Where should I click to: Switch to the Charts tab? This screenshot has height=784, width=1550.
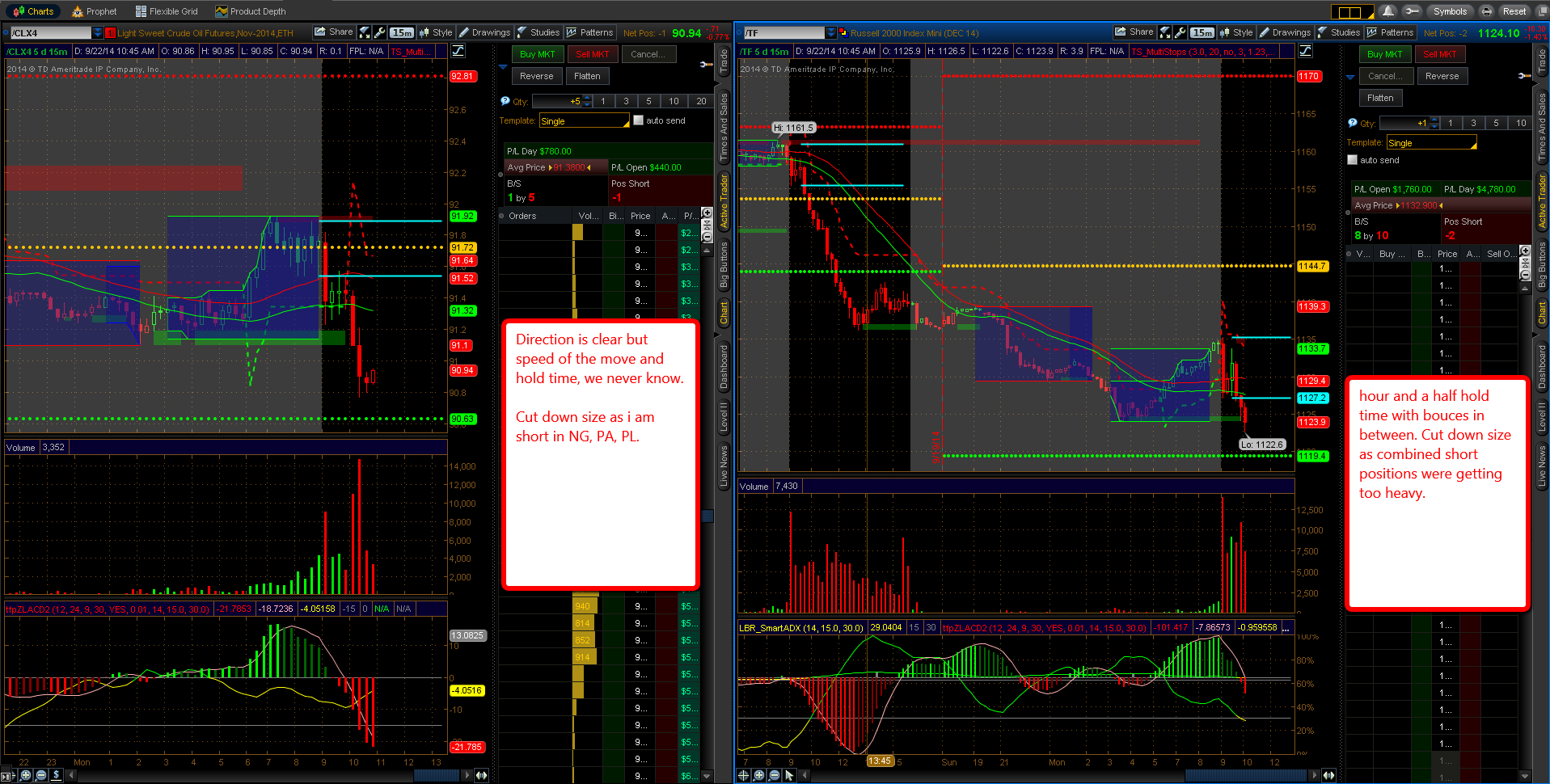[33, 11]
